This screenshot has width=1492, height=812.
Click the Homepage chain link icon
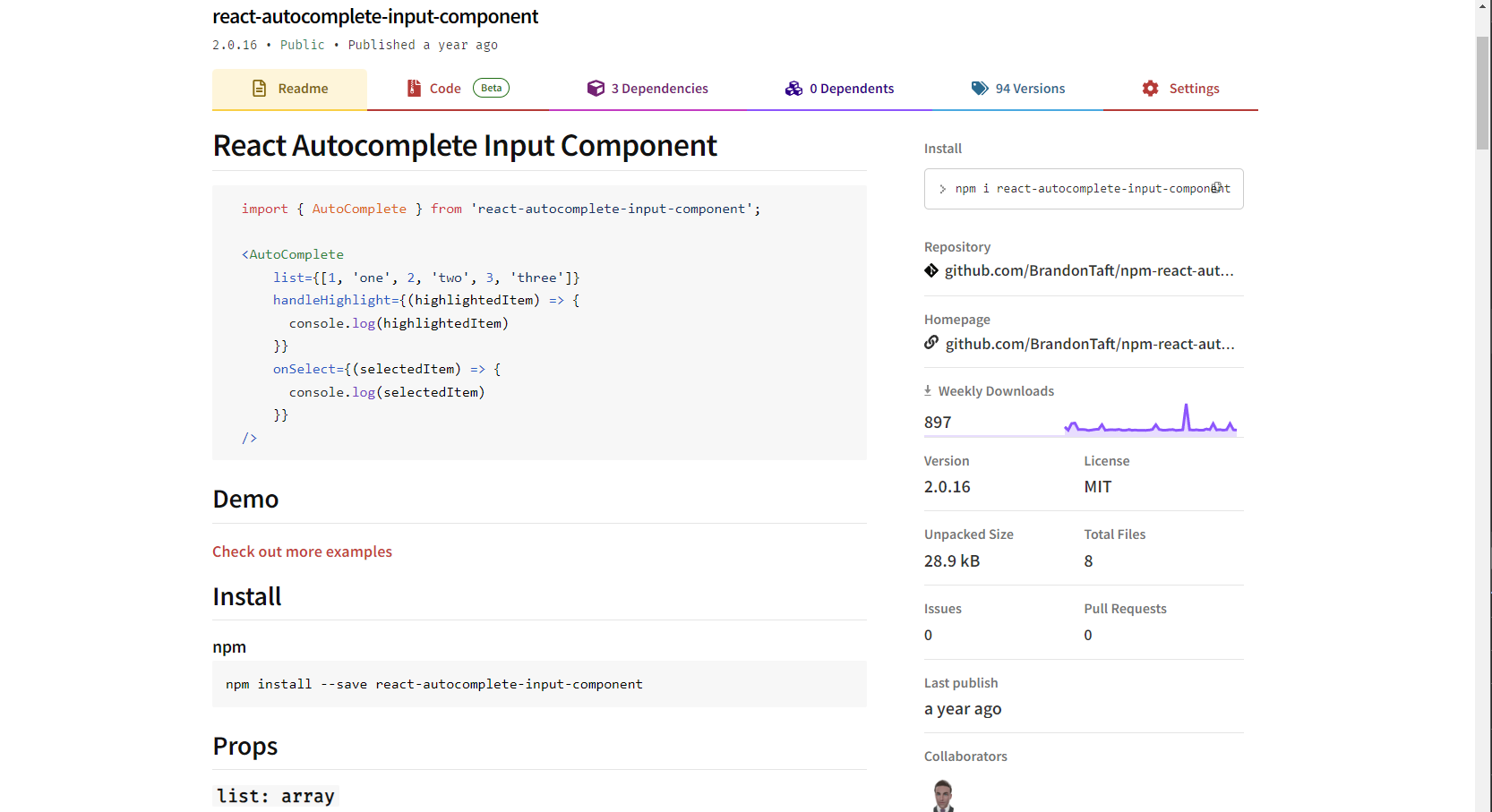click(x=931, y=343)
